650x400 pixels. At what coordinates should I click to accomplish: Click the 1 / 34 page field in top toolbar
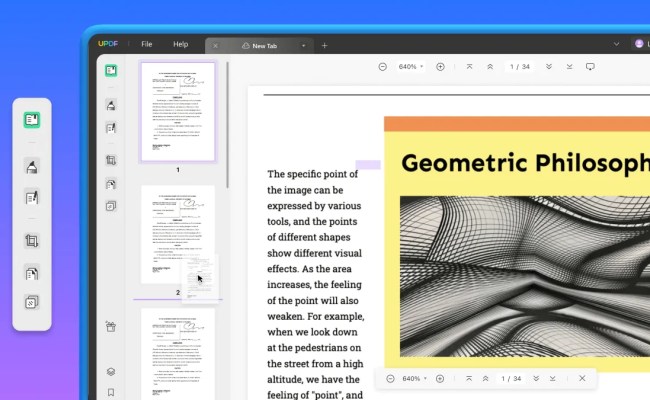520,67
